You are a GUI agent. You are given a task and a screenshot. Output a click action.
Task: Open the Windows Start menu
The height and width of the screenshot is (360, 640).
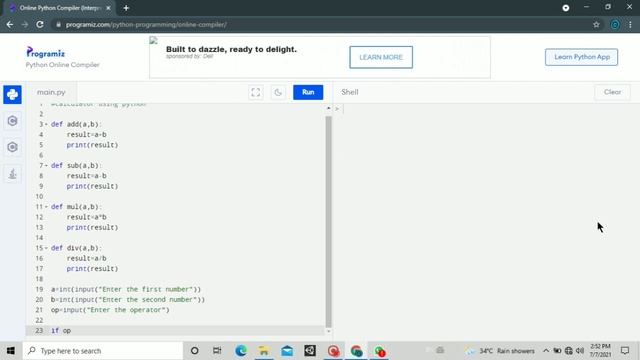point(11,351)
